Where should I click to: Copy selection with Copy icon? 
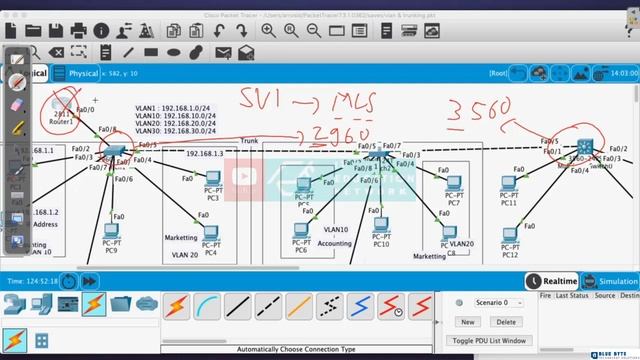174,31
